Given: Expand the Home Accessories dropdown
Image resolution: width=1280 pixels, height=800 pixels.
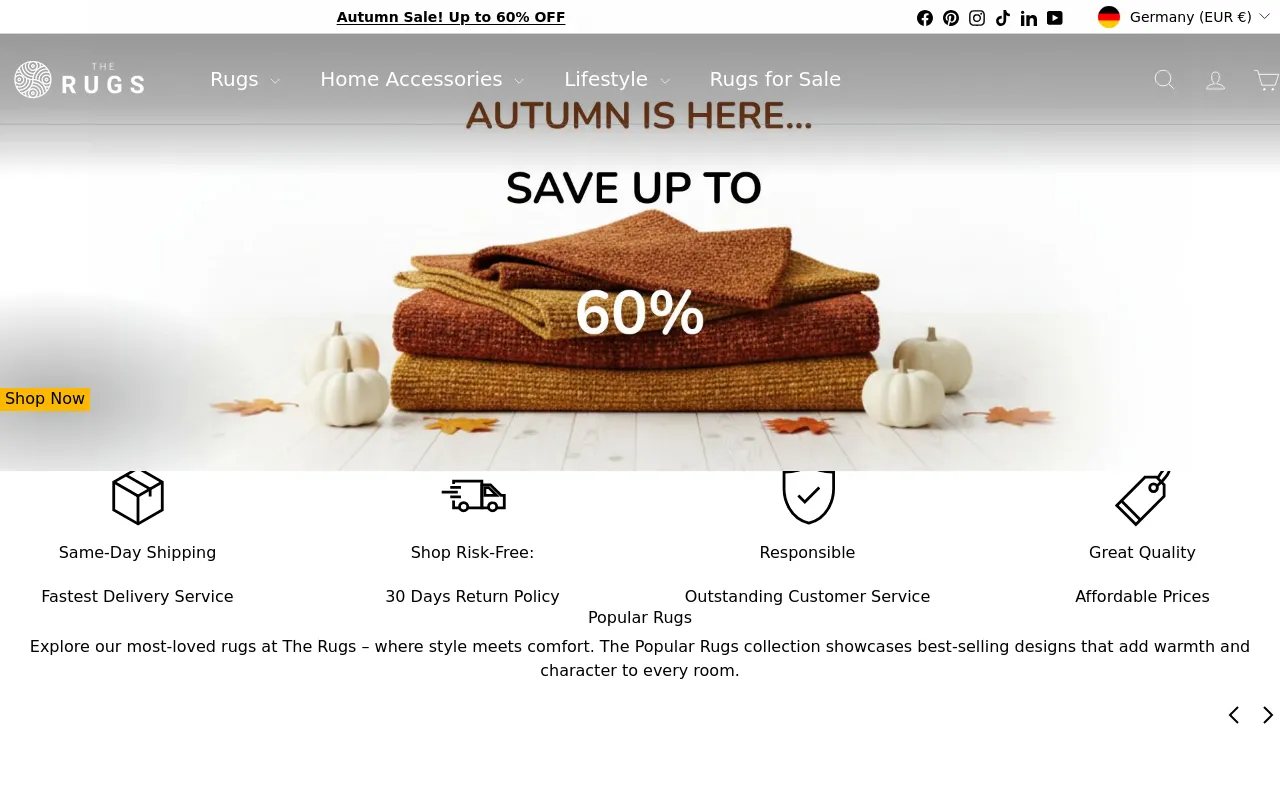Looking at the screenshot, I should coord(422,79).
